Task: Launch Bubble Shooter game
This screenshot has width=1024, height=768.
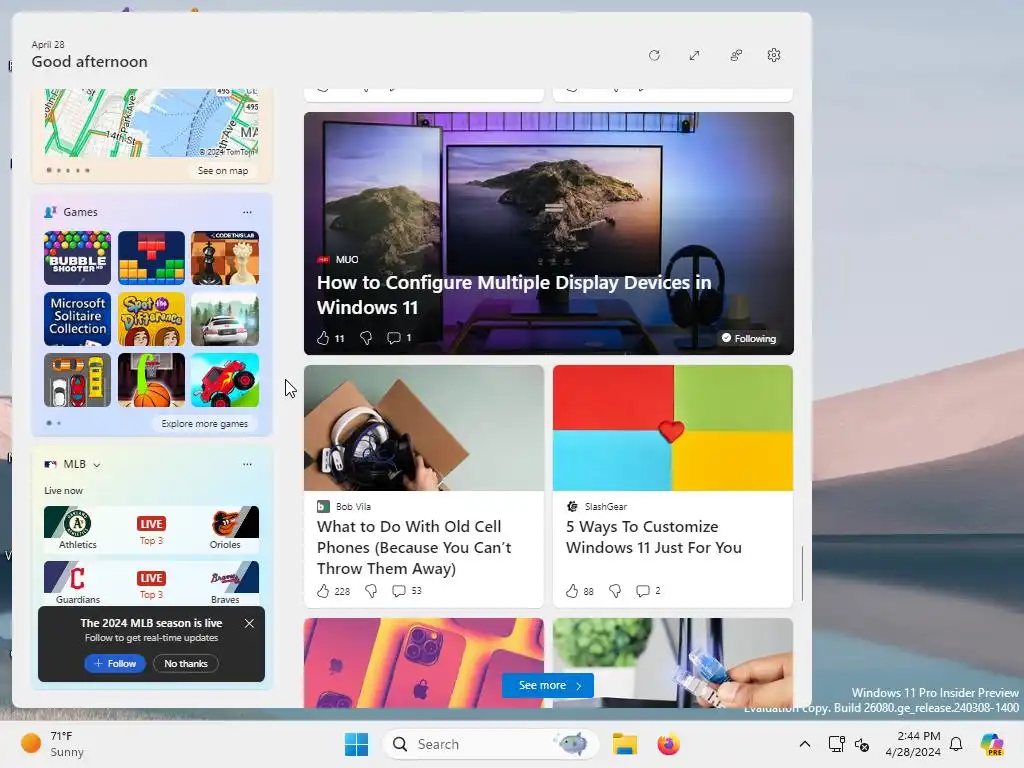Action: pyautogui.click(x=77, y=258)
